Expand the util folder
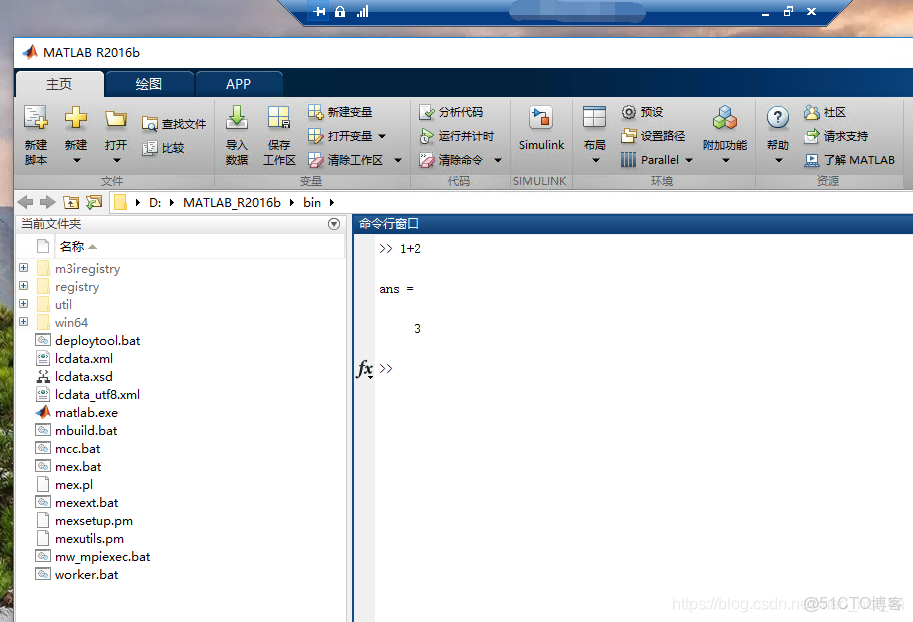Image resolution: width=913 pixels, height=622 pixels. (x=23, y=303)
